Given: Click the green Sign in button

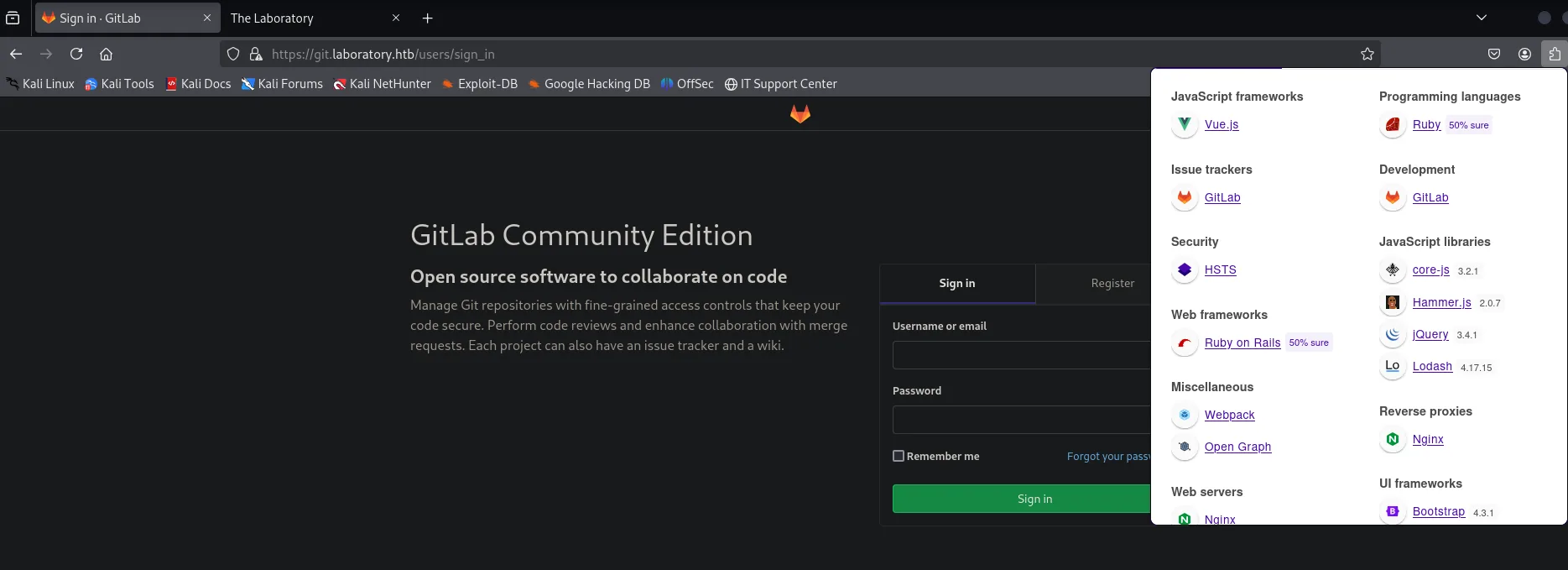Looking at the screenshot, I should 1022,499.
